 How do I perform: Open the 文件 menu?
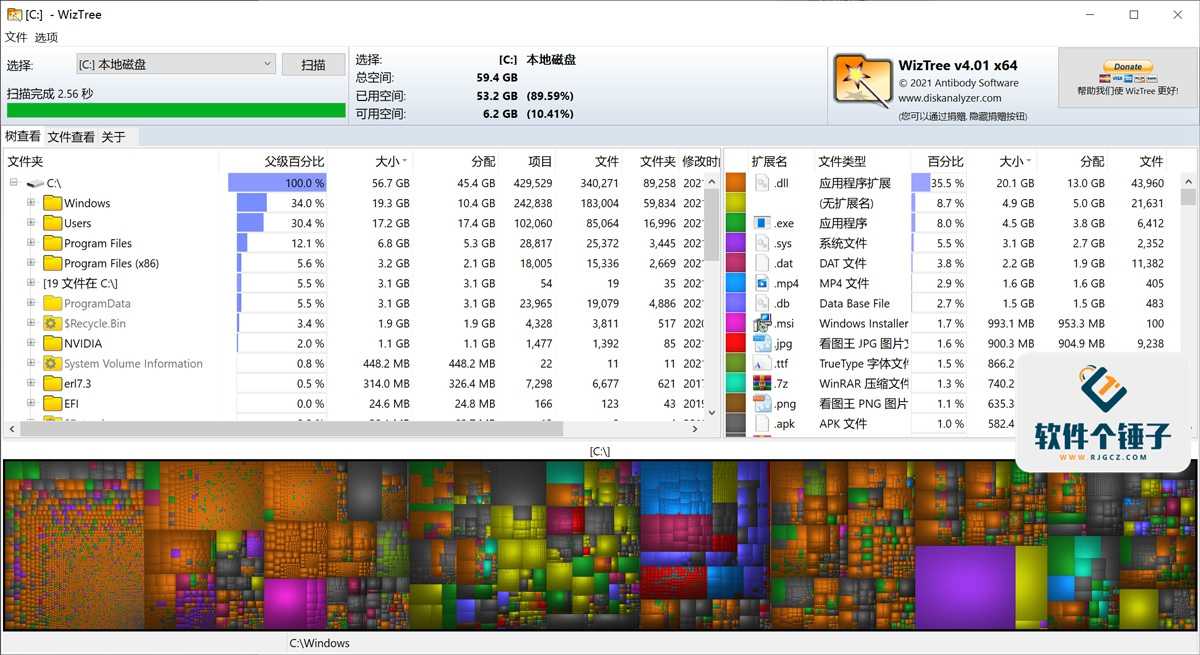tap(16, 37)
